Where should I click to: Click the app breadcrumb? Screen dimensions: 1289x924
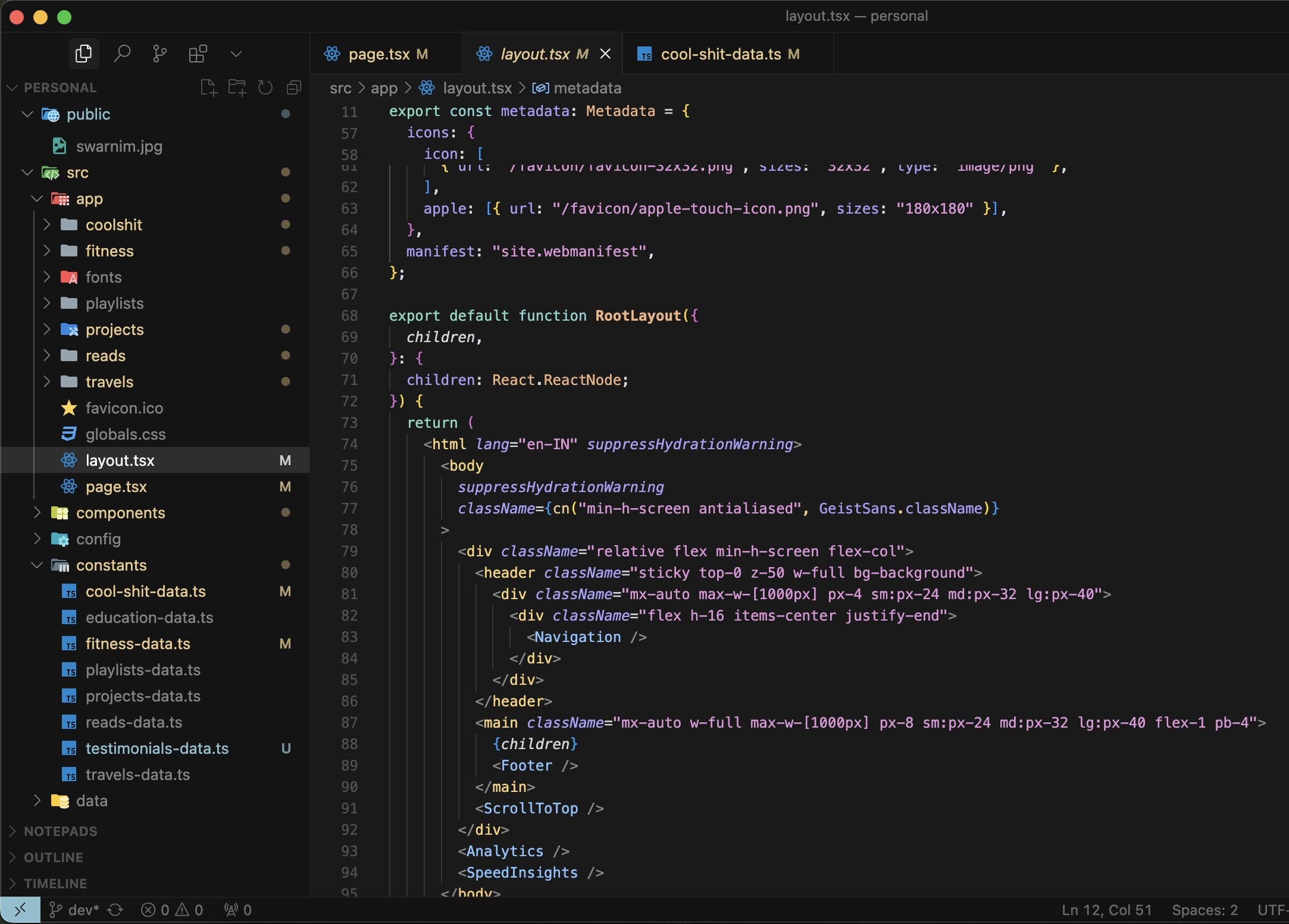384,88
